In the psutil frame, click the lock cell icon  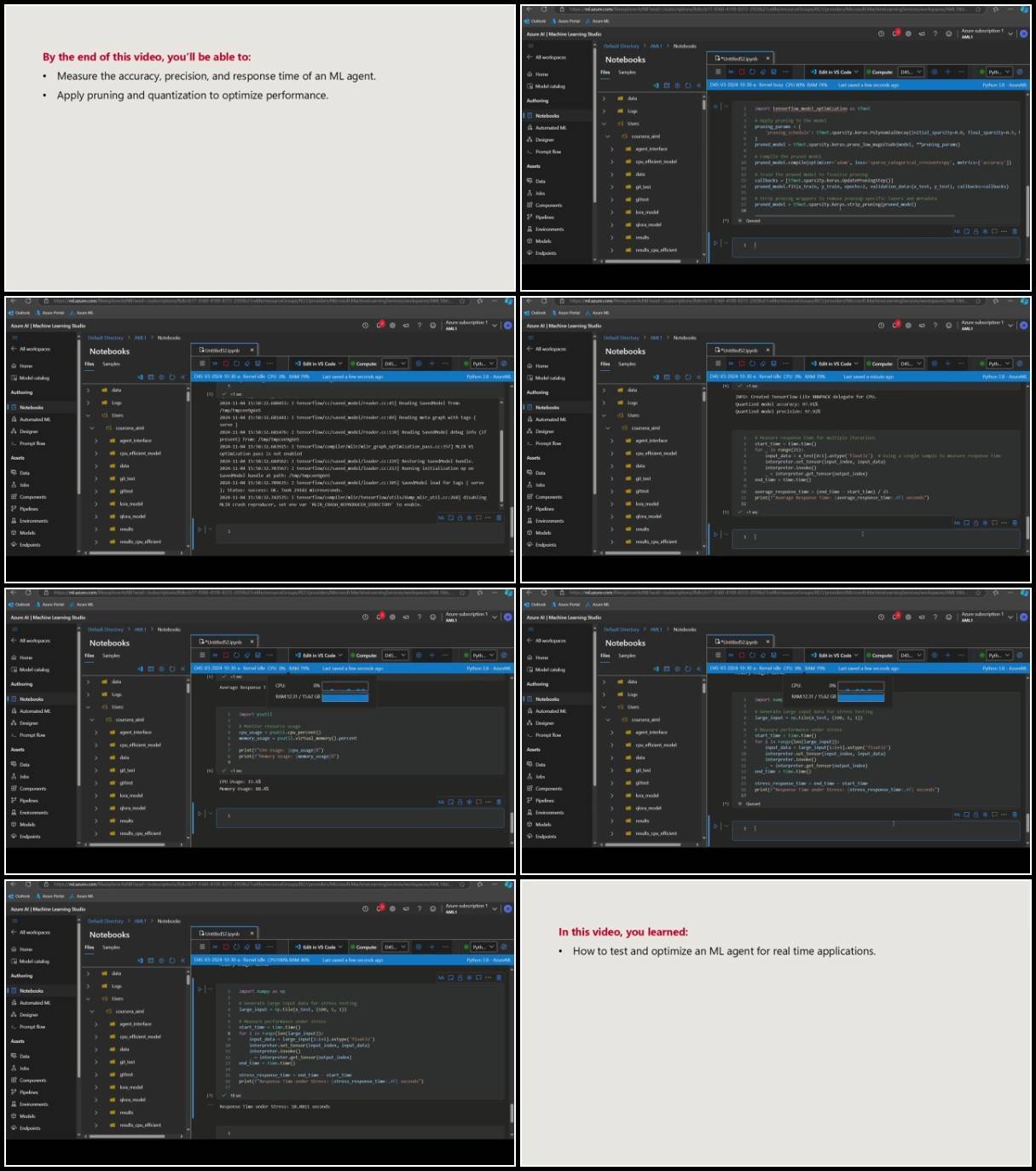pyautogui.click(x=460, y=802)
